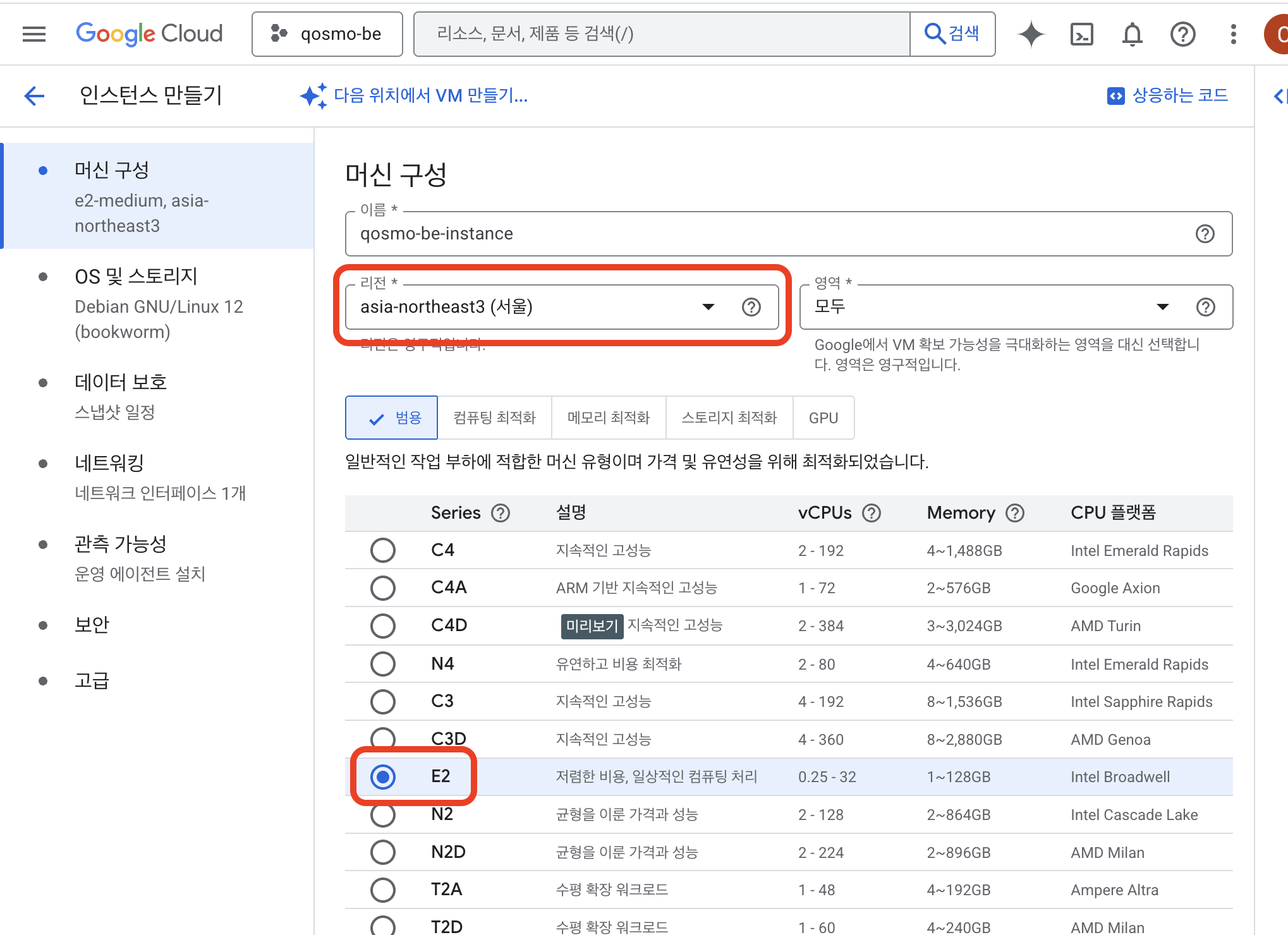Click help icon next to Series header
This screenshot has height=935, width=1288.
pyautogui.click(x=501, y=513)
